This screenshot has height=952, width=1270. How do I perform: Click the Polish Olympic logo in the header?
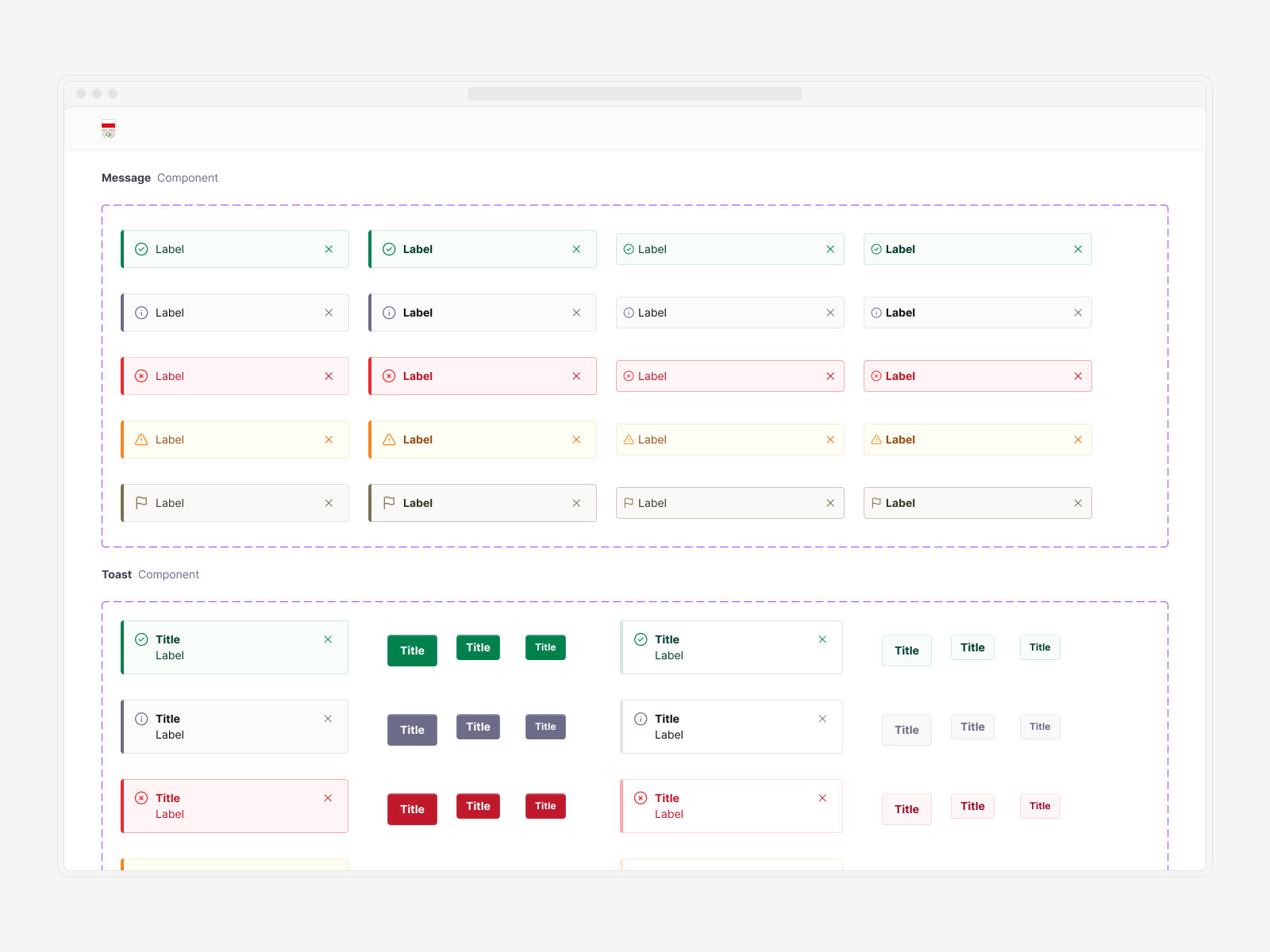[109, 129]
